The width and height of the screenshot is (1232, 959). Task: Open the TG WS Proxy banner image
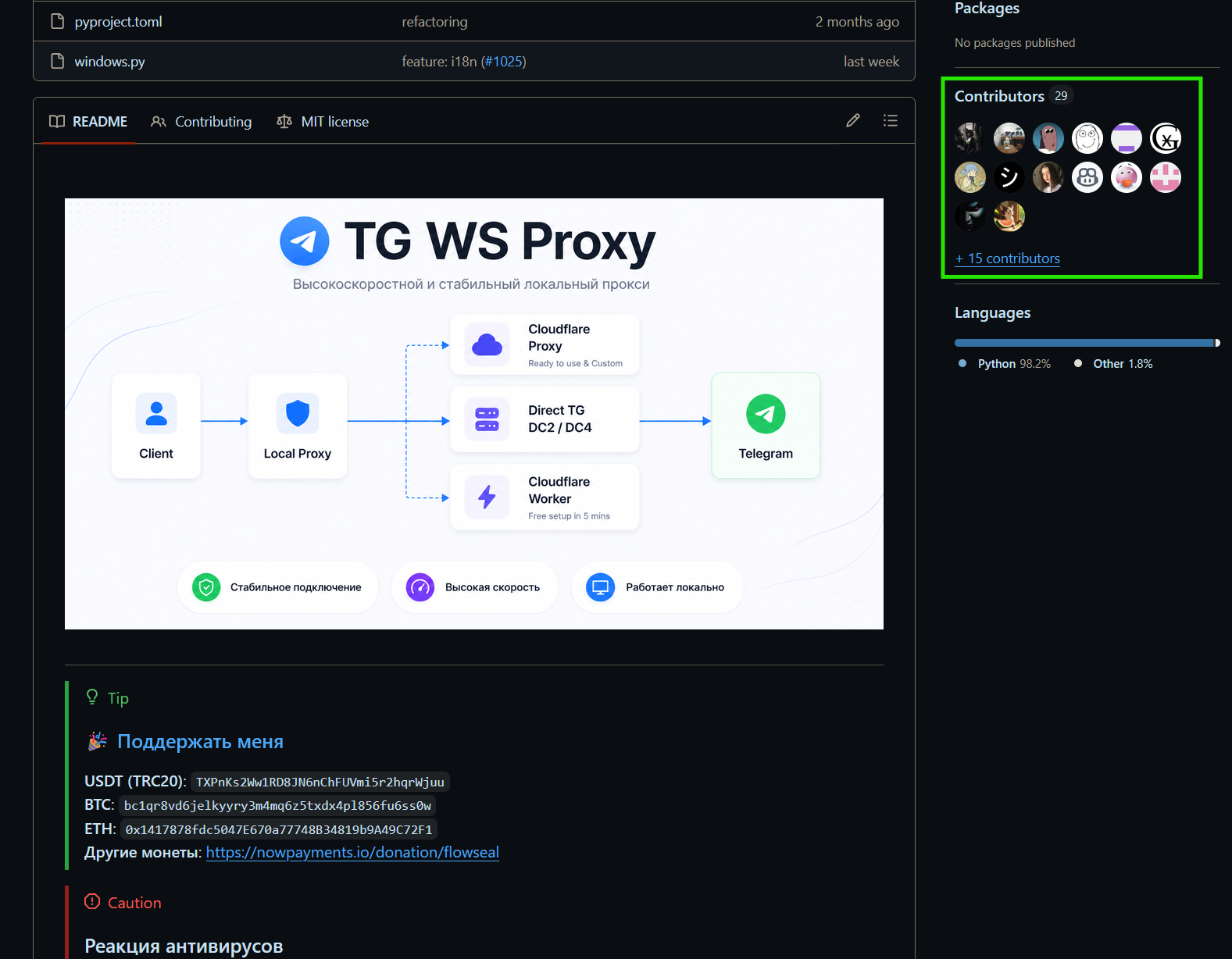474,414
